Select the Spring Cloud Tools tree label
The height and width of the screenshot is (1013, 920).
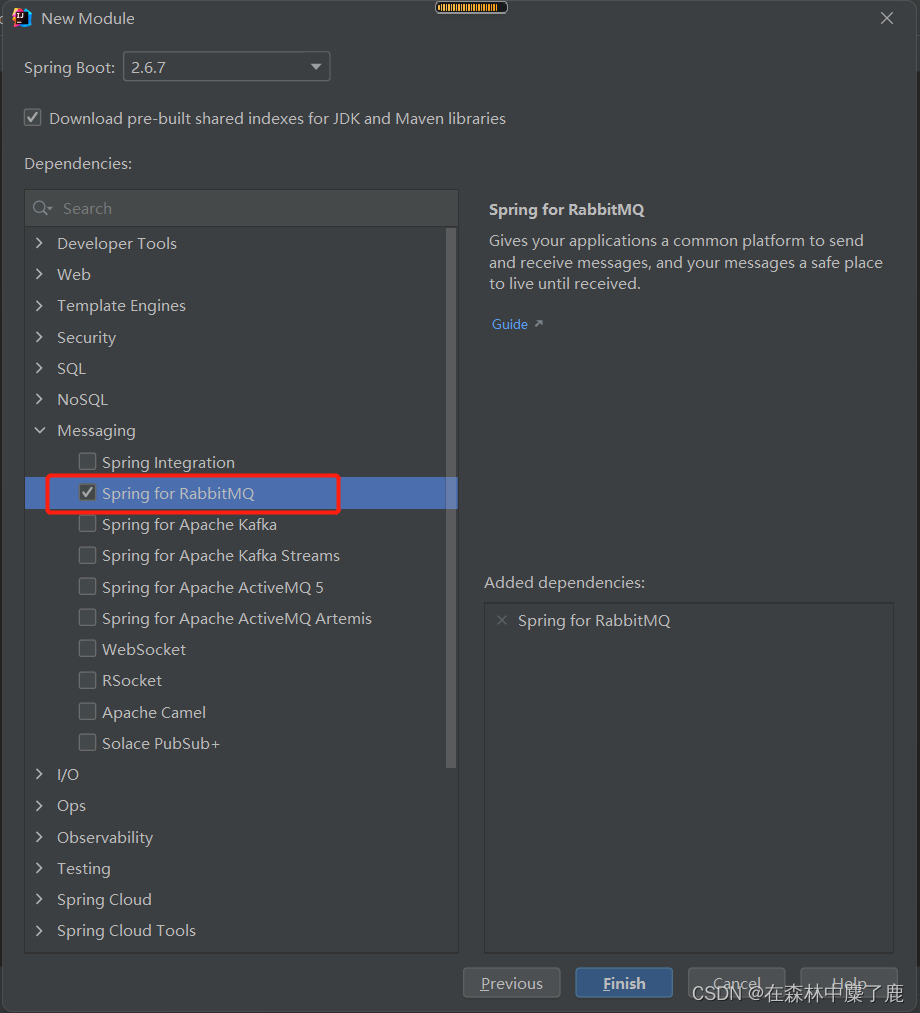click(127, 930)
